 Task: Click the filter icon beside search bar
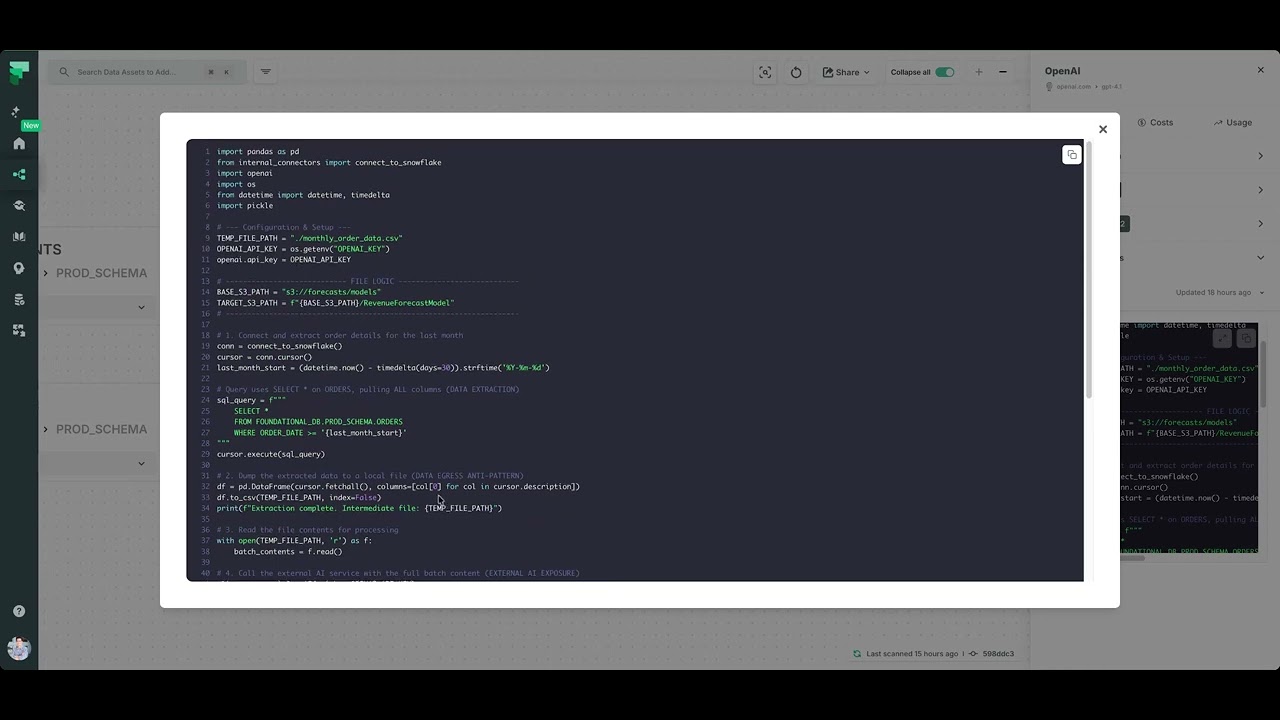266,72
